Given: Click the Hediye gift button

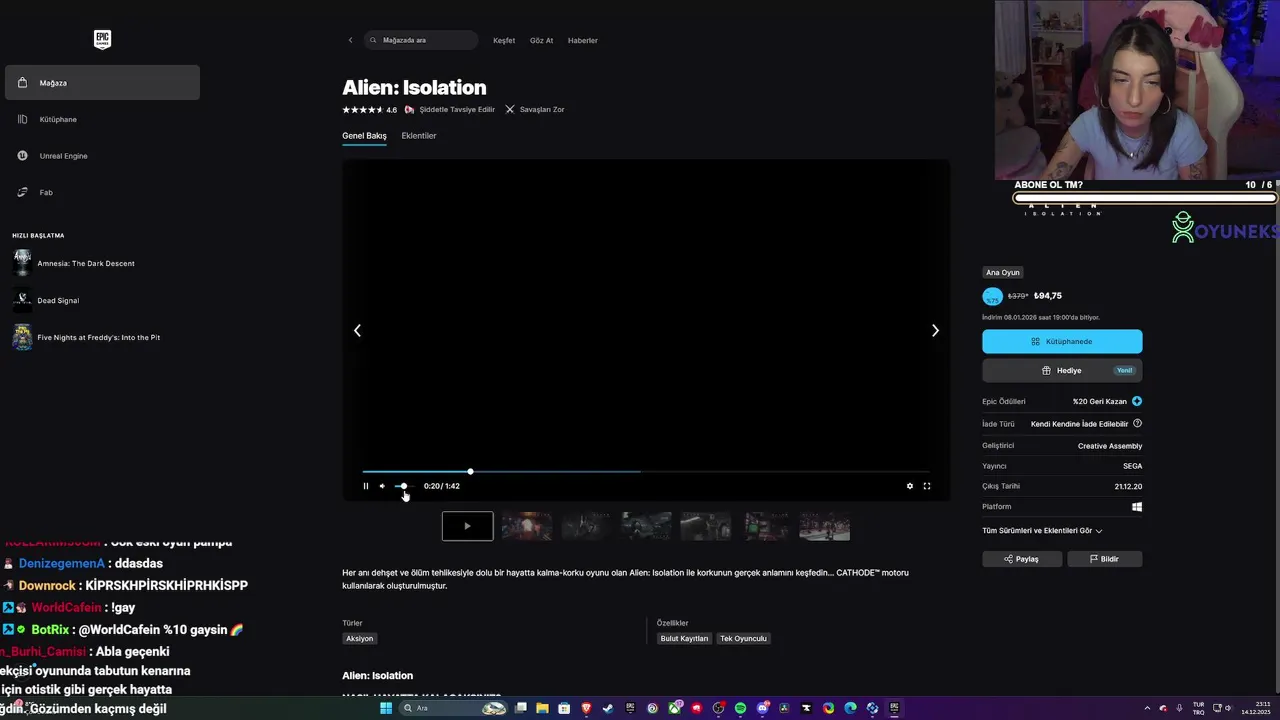Looking at the screenshot, I should click(x=1062, y=370).
